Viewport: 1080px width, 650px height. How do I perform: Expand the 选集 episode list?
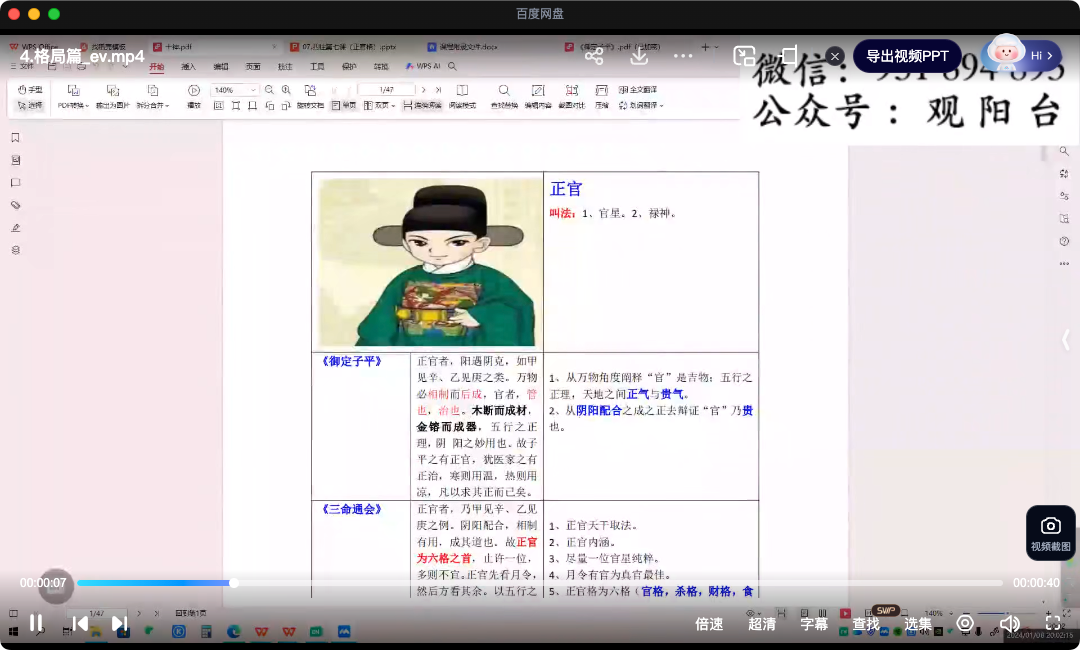click(x=918, y=624)
